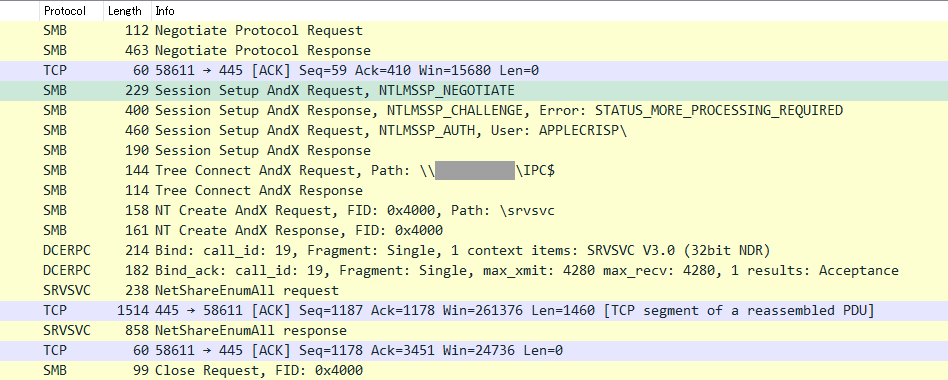Select the DCERPC Bind call_id 19 packet

(x=474, y=250)
